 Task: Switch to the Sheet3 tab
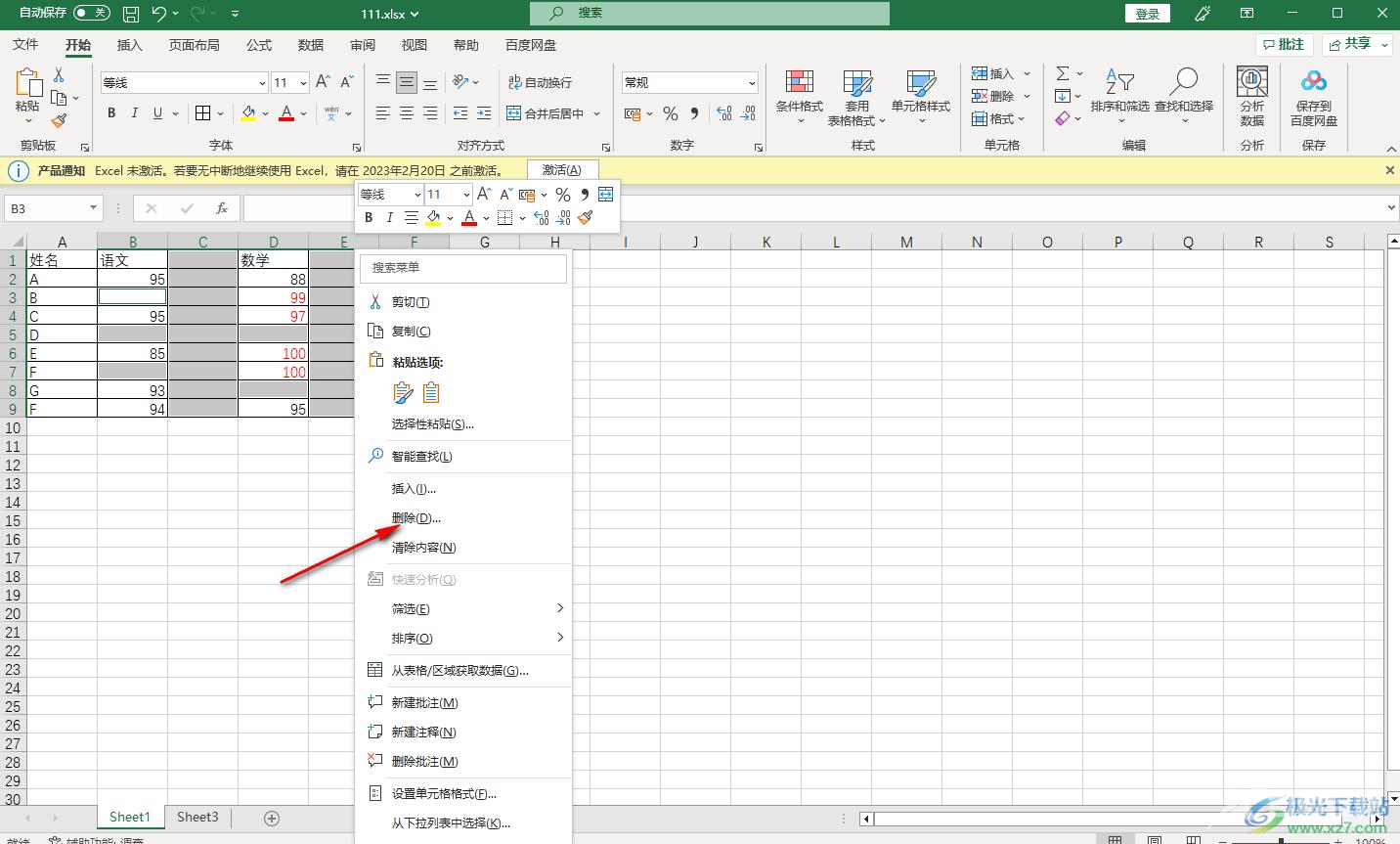point(197,817)
